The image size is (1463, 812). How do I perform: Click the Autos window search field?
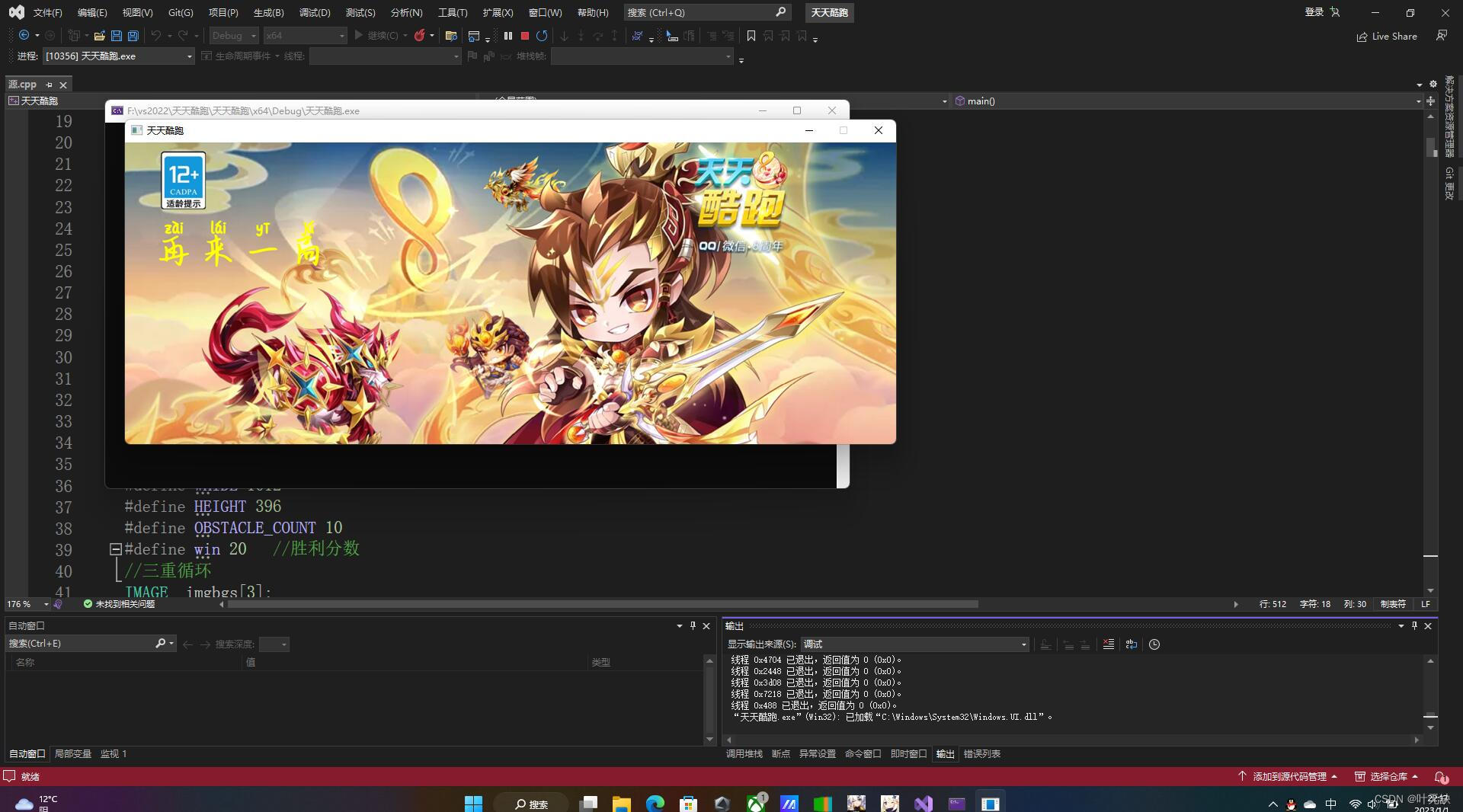pos(90,644)
